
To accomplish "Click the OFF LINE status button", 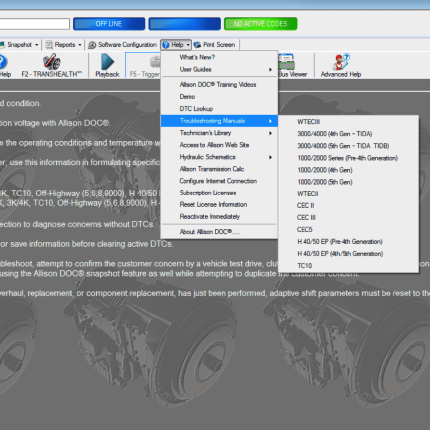I will (109, 24).
